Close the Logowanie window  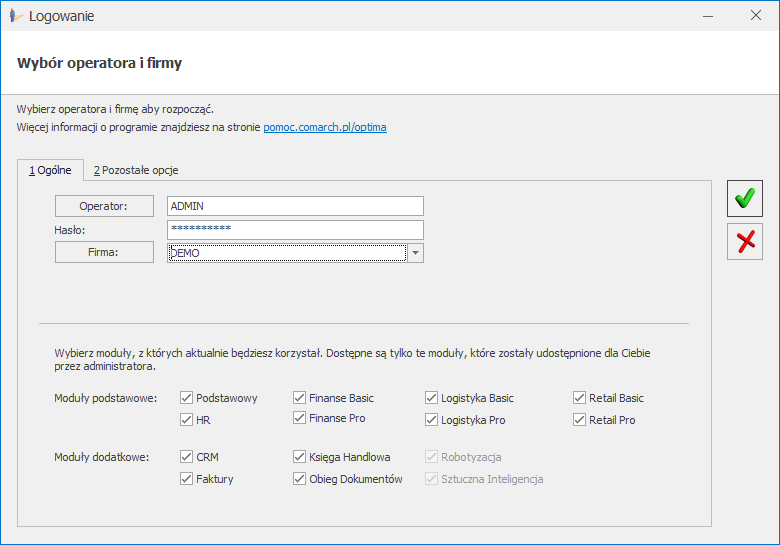755,16
